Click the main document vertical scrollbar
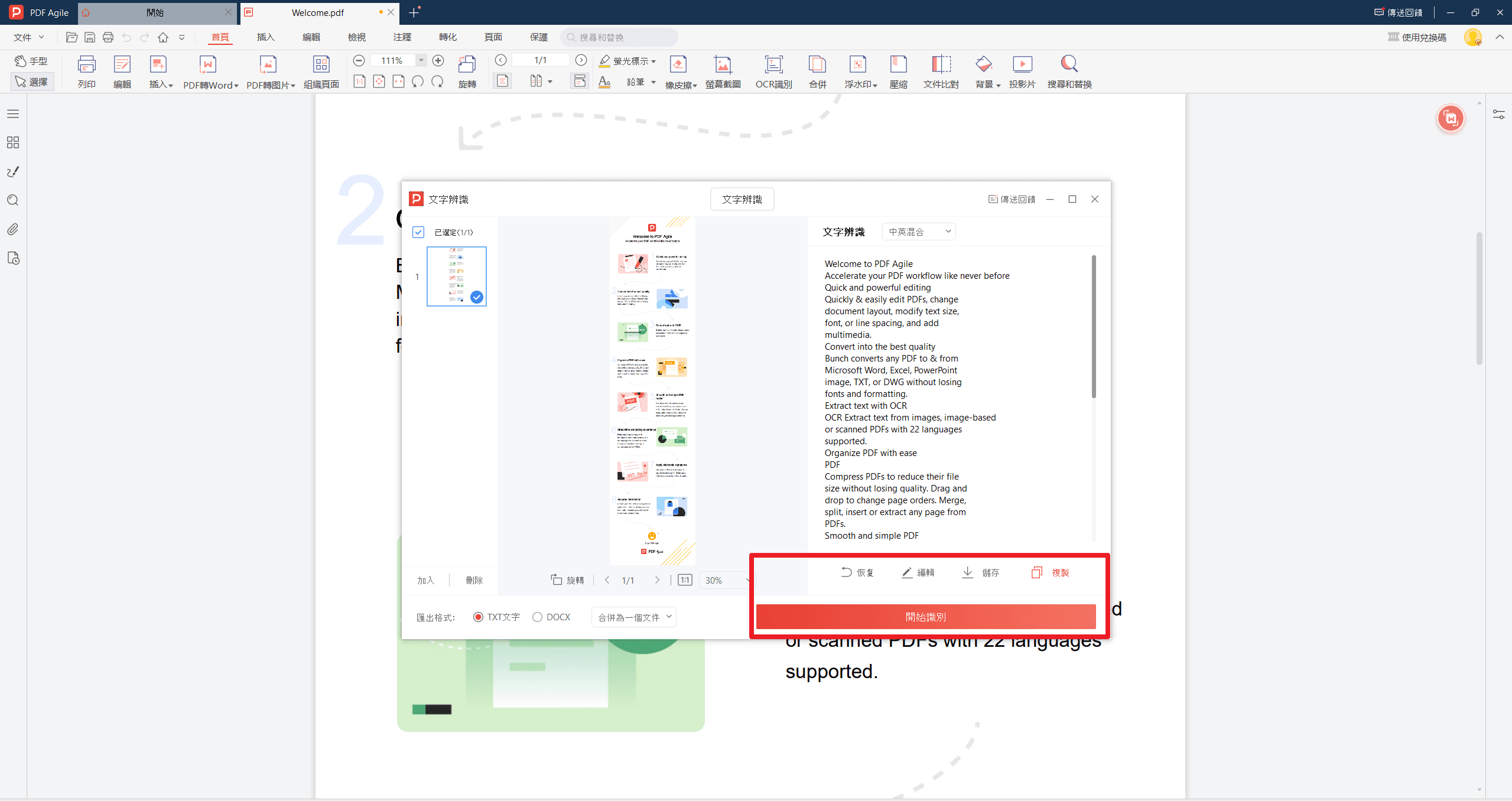Screen dimensions: 1512x801 coord(1479,298)
